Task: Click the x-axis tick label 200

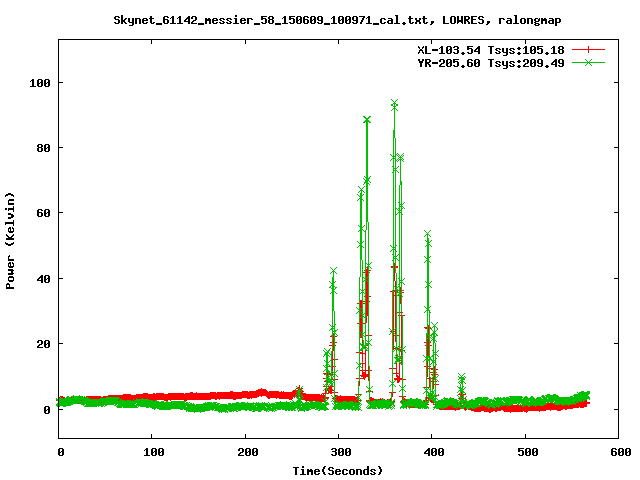Action: pos(245,453)
